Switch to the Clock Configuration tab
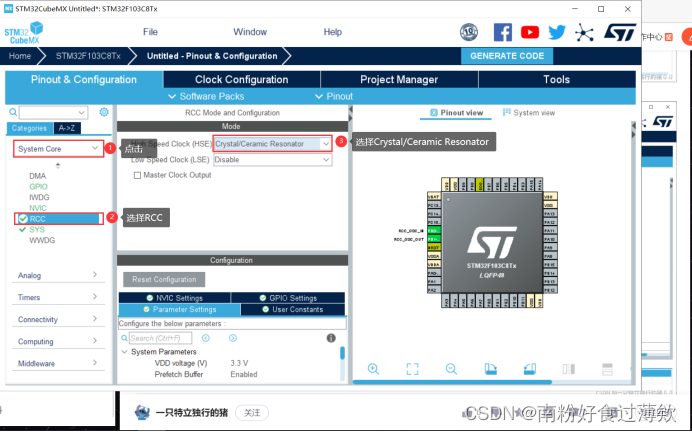Viewport: 692px width, 432px height. click(242, 80)
